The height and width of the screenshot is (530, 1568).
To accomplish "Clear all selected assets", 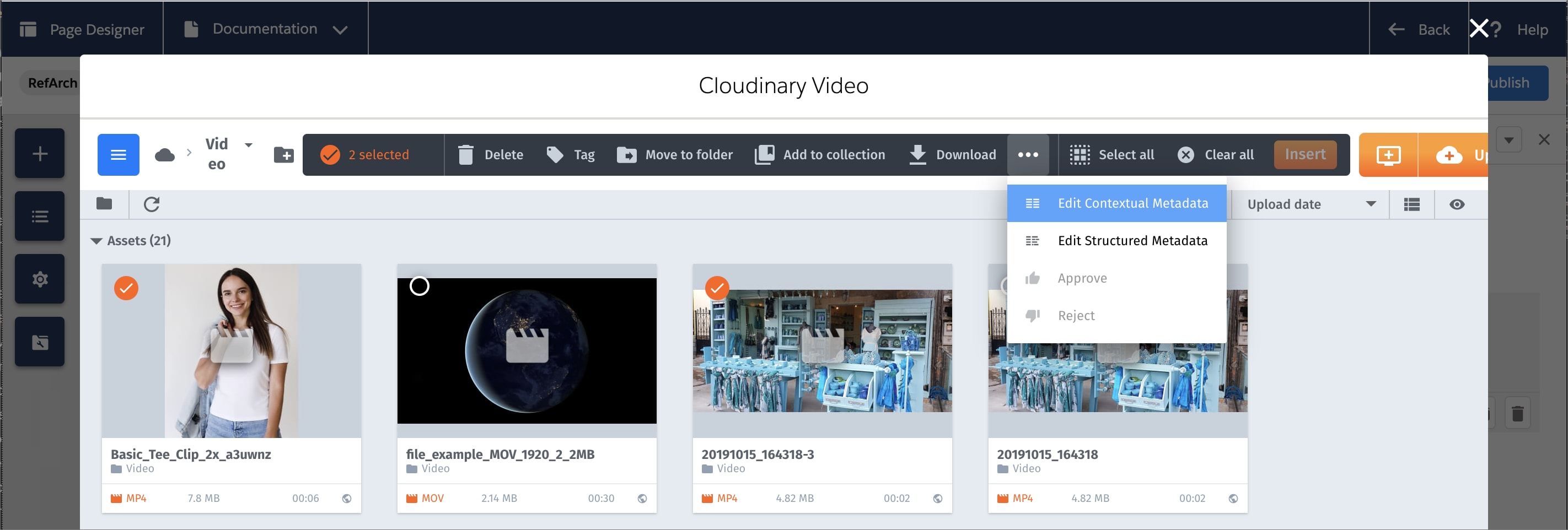I will 1215,155.
